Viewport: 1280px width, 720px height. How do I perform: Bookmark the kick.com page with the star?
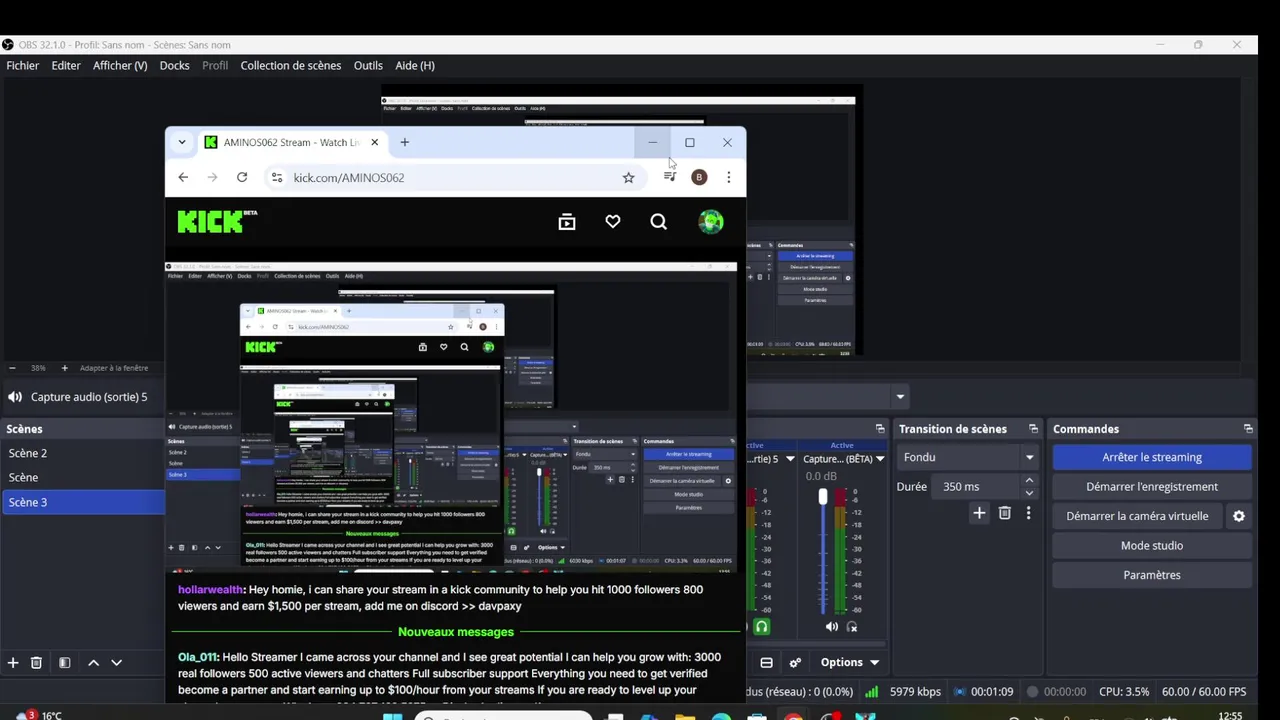628,177
